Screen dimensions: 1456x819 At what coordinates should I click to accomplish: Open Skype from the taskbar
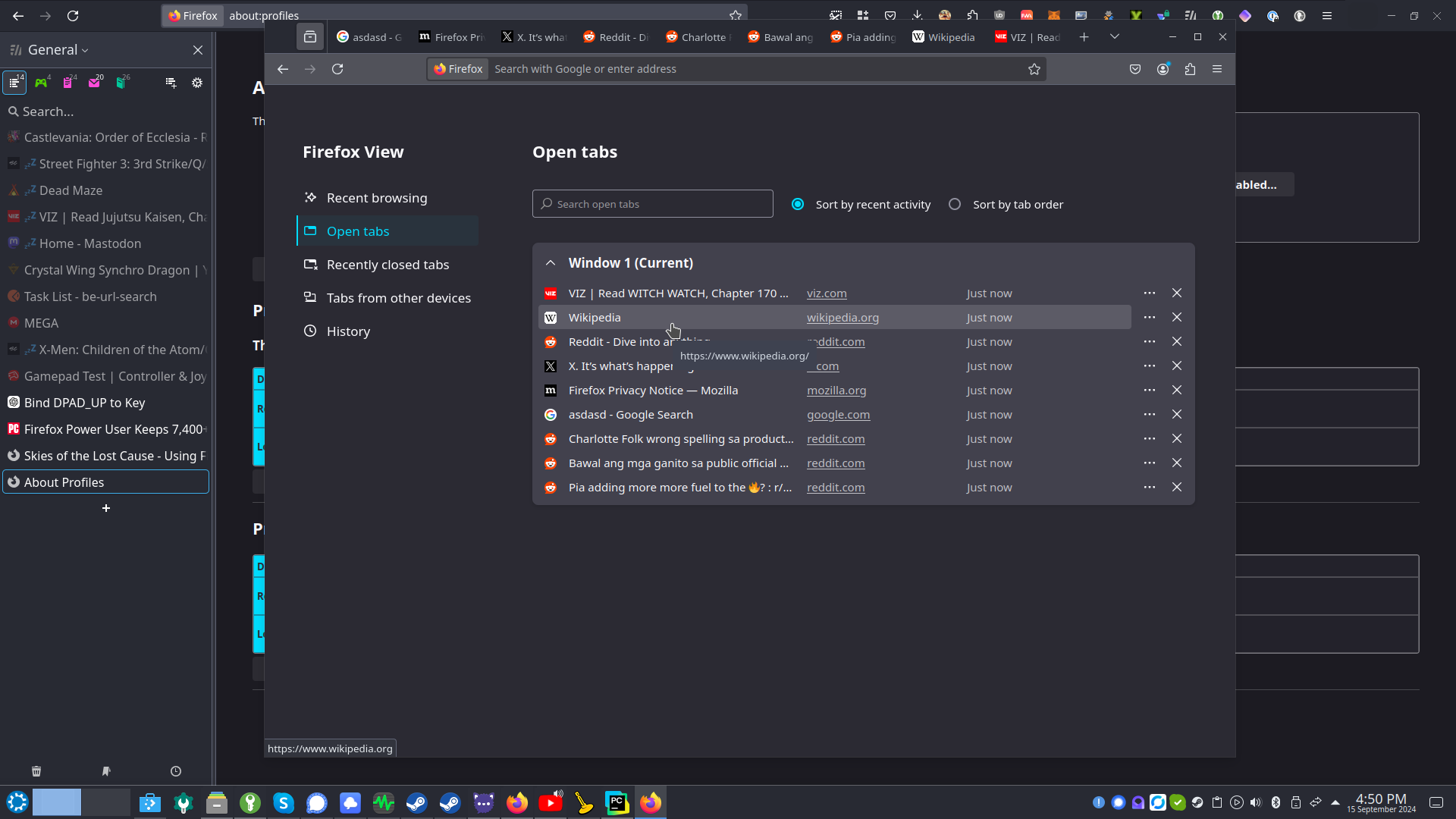coord(284,802)
